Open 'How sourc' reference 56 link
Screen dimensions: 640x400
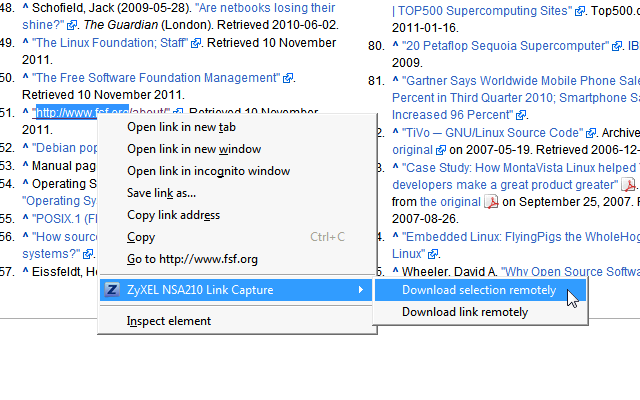click(65, 237)
